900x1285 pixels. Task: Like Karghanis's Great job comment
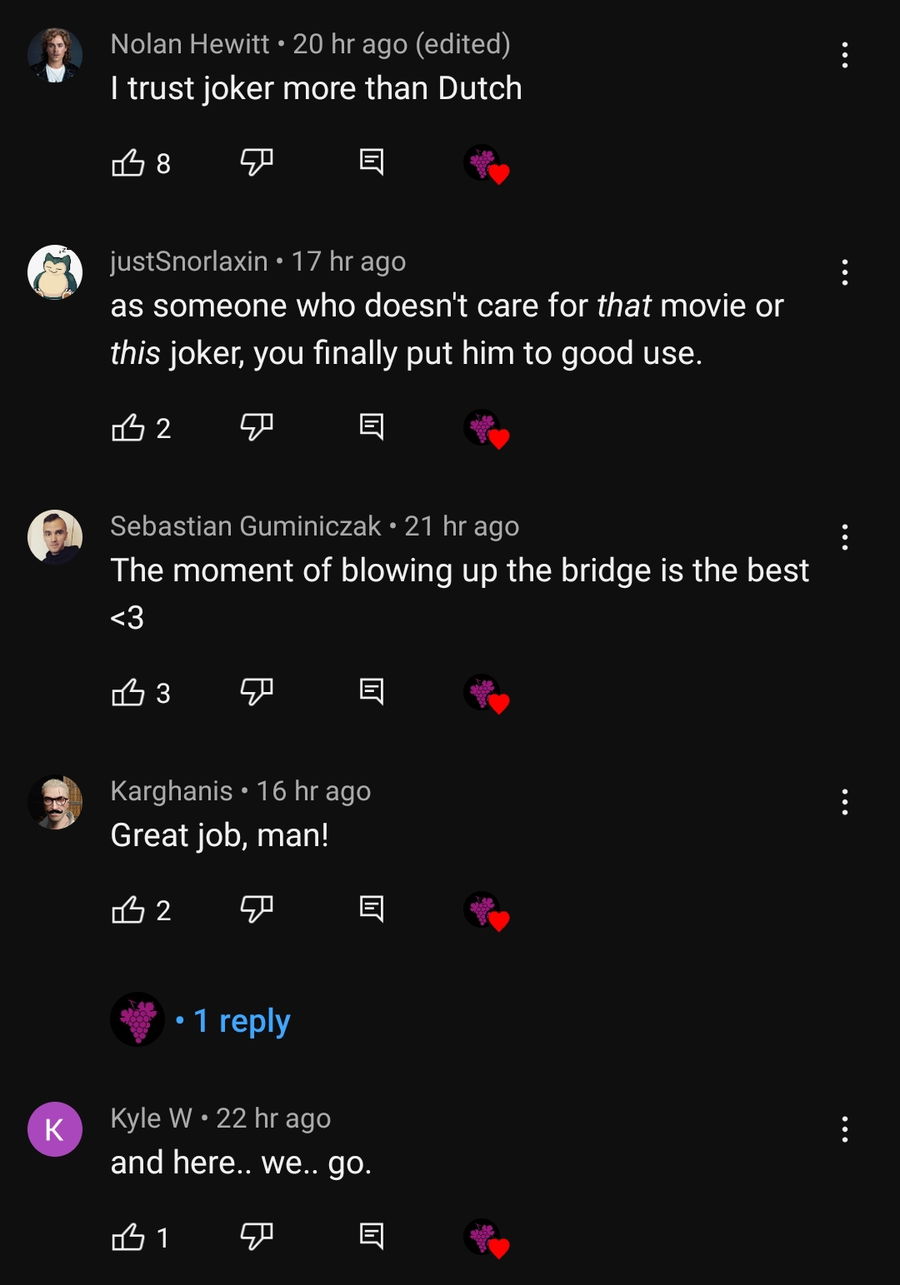[x=128, y=909]
